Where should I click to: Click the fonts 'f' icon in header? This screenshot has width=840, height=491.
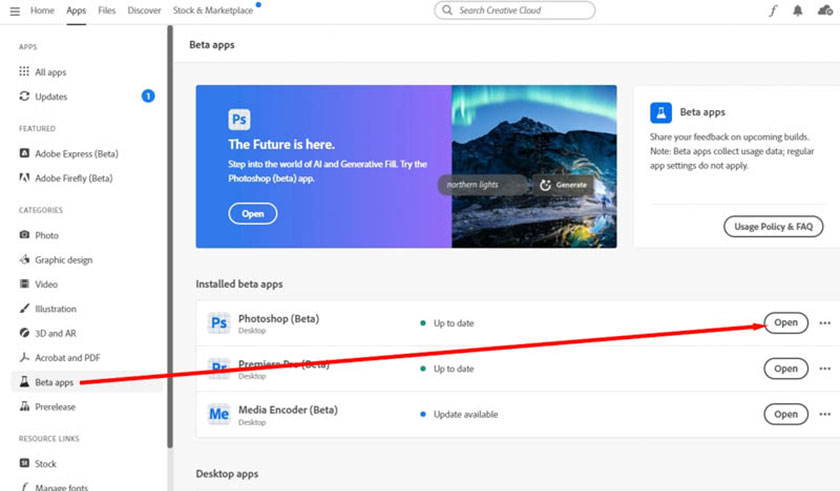(772, 10)
